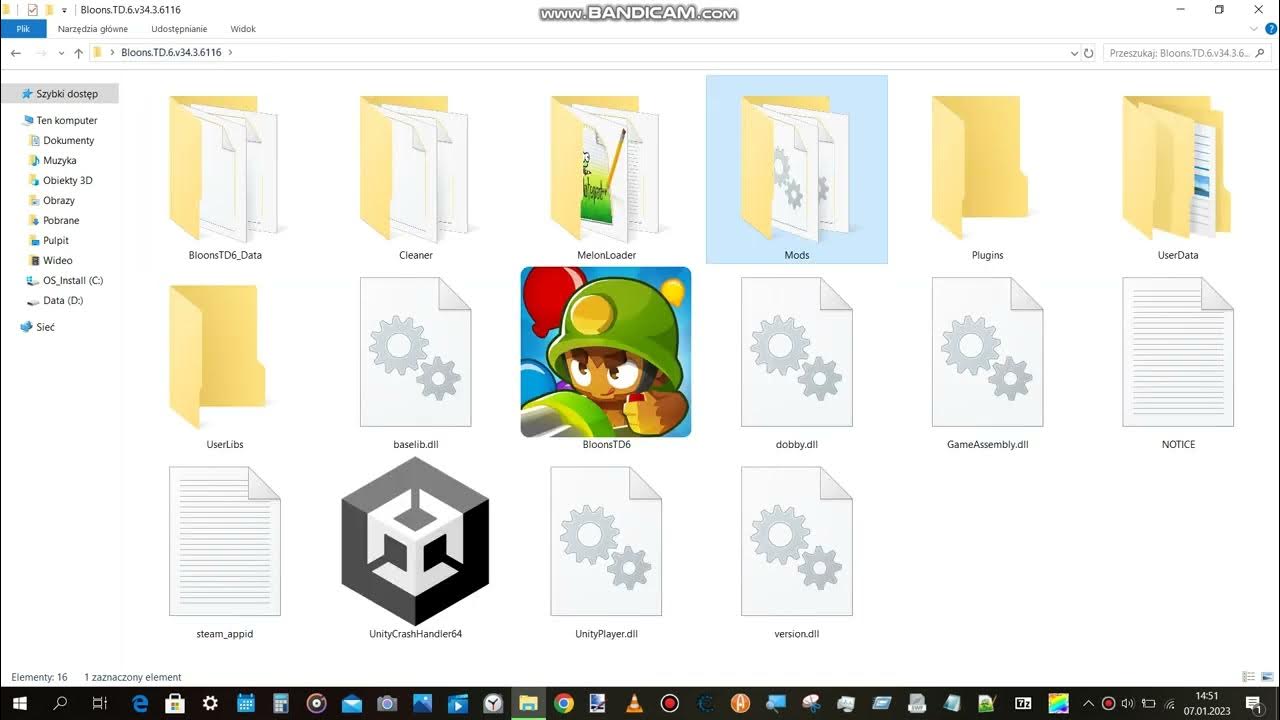The height and width of the screenshot is (720, 1280).
Task: Open Obrazy in the sidebar
Action: [59, 200]
